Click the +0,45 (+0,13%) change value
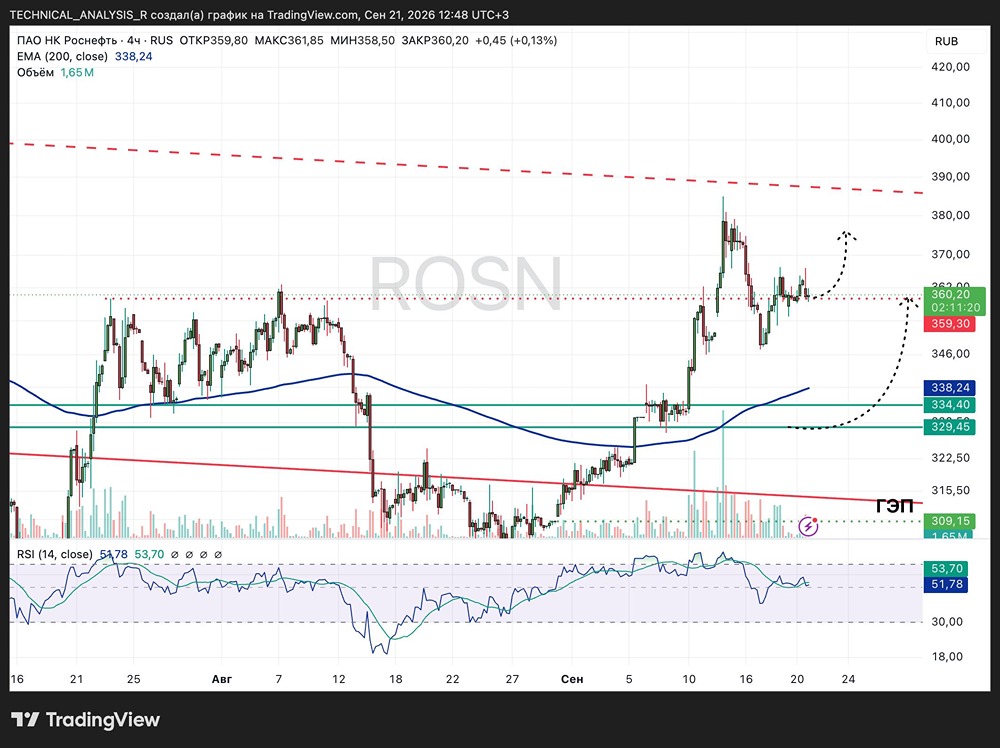The height and width of the screenshot is (748, 1000). [x=516, y=40]
